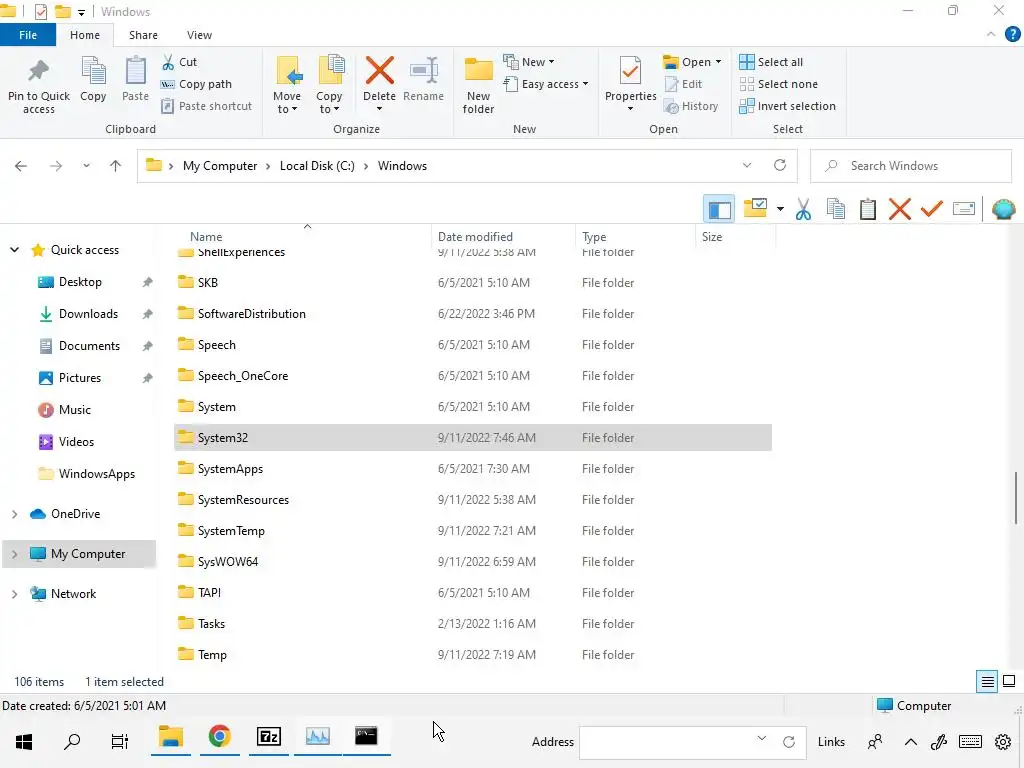Click the file list vertical scrollbar
1024x768 pixels.
(x=1016, y=498)
